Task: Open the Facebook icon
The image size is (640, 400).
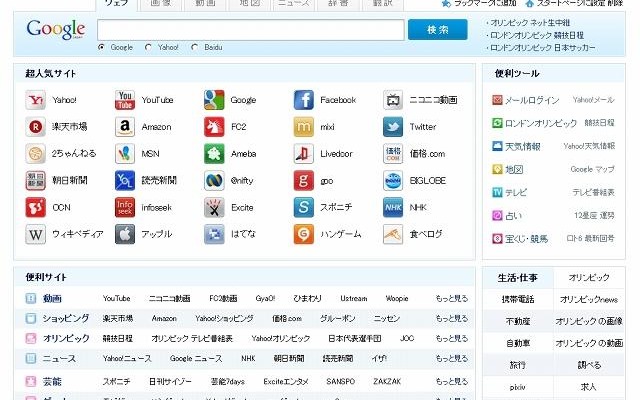Action: click(304, 100)
